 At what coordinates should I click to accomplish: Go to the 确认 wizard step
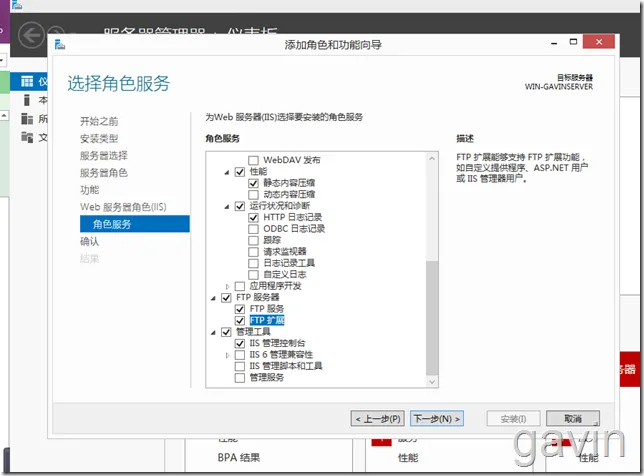90,241
